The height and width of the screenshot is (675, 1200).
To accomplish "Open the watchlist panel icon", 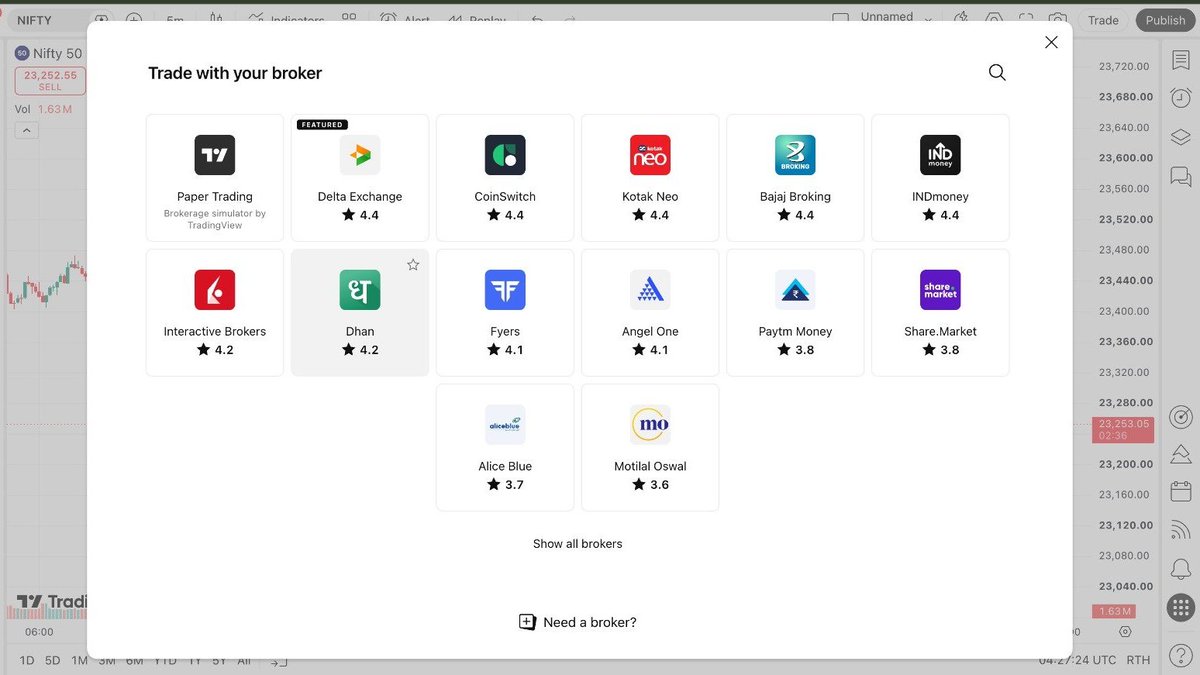I will coord(1181,59).
